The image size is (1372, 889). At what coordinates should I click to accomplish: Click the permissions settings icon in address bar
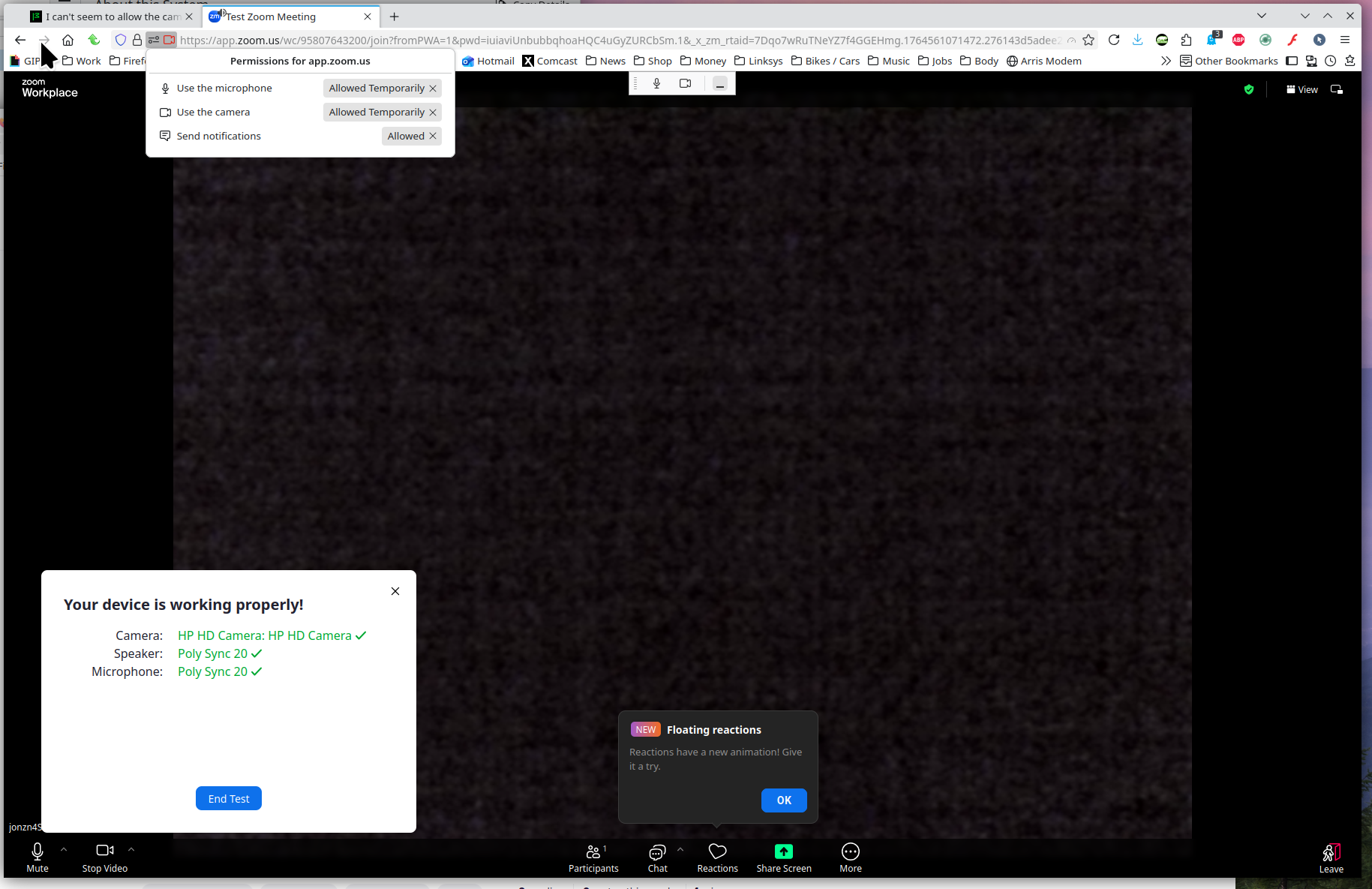[x=154, y=40]
